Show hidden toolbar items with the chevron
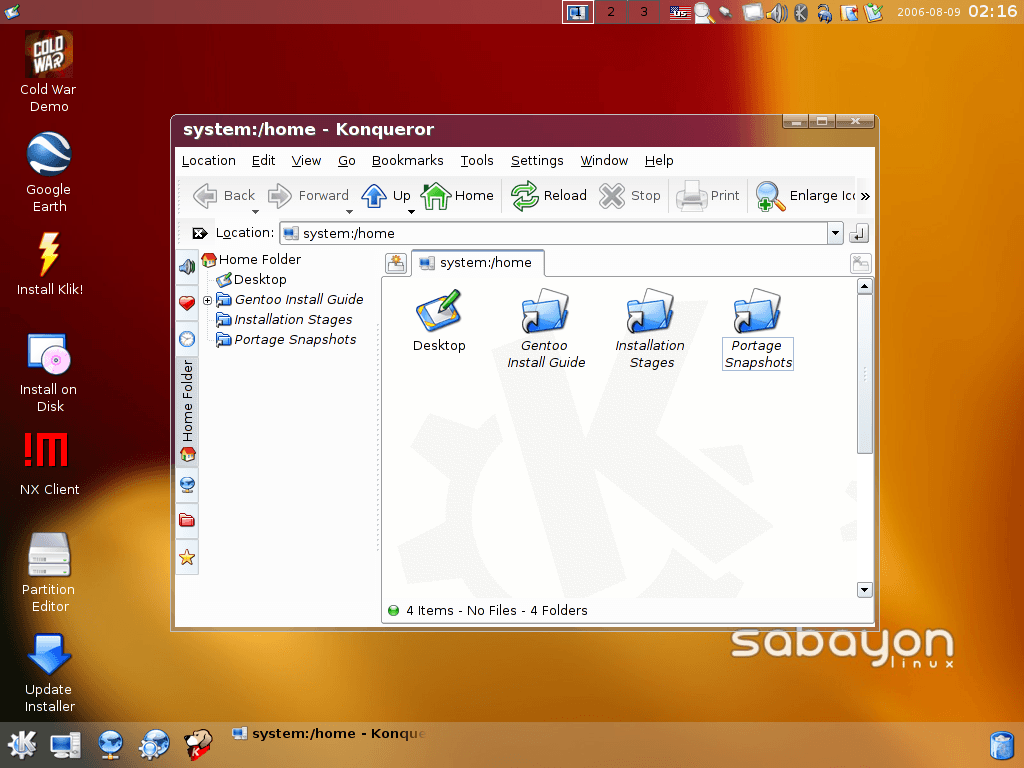Image resolution: width=1024 pixels, height=768 pixels. [865, 196]
